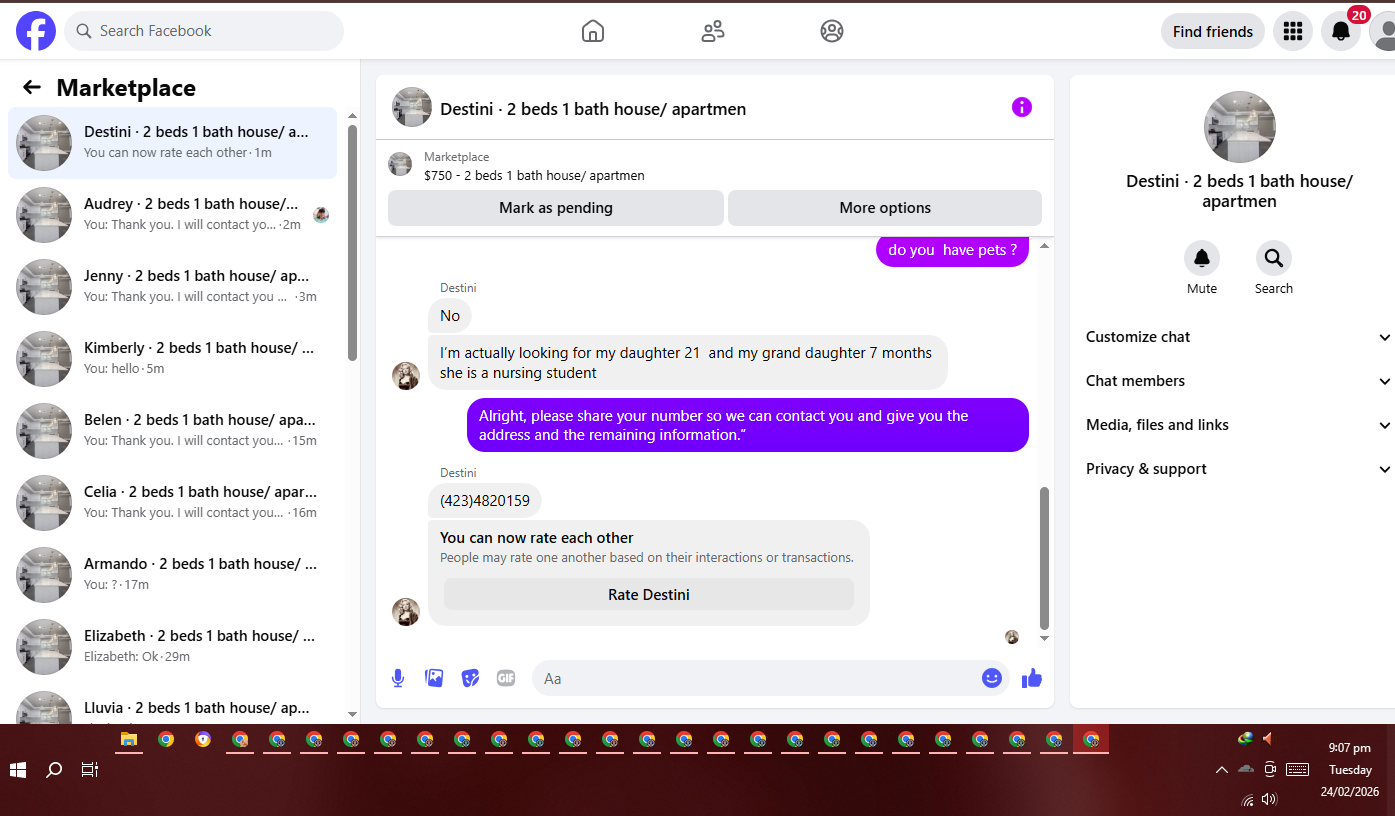Open account profile picture at top right
Screen dimensions: 1395x816
coord(1383,31)
